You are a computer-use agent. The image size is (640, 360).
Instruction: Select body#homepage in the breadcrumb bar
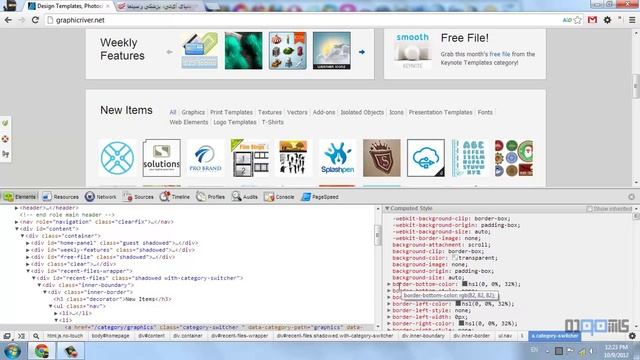click(x=110, y=336)
